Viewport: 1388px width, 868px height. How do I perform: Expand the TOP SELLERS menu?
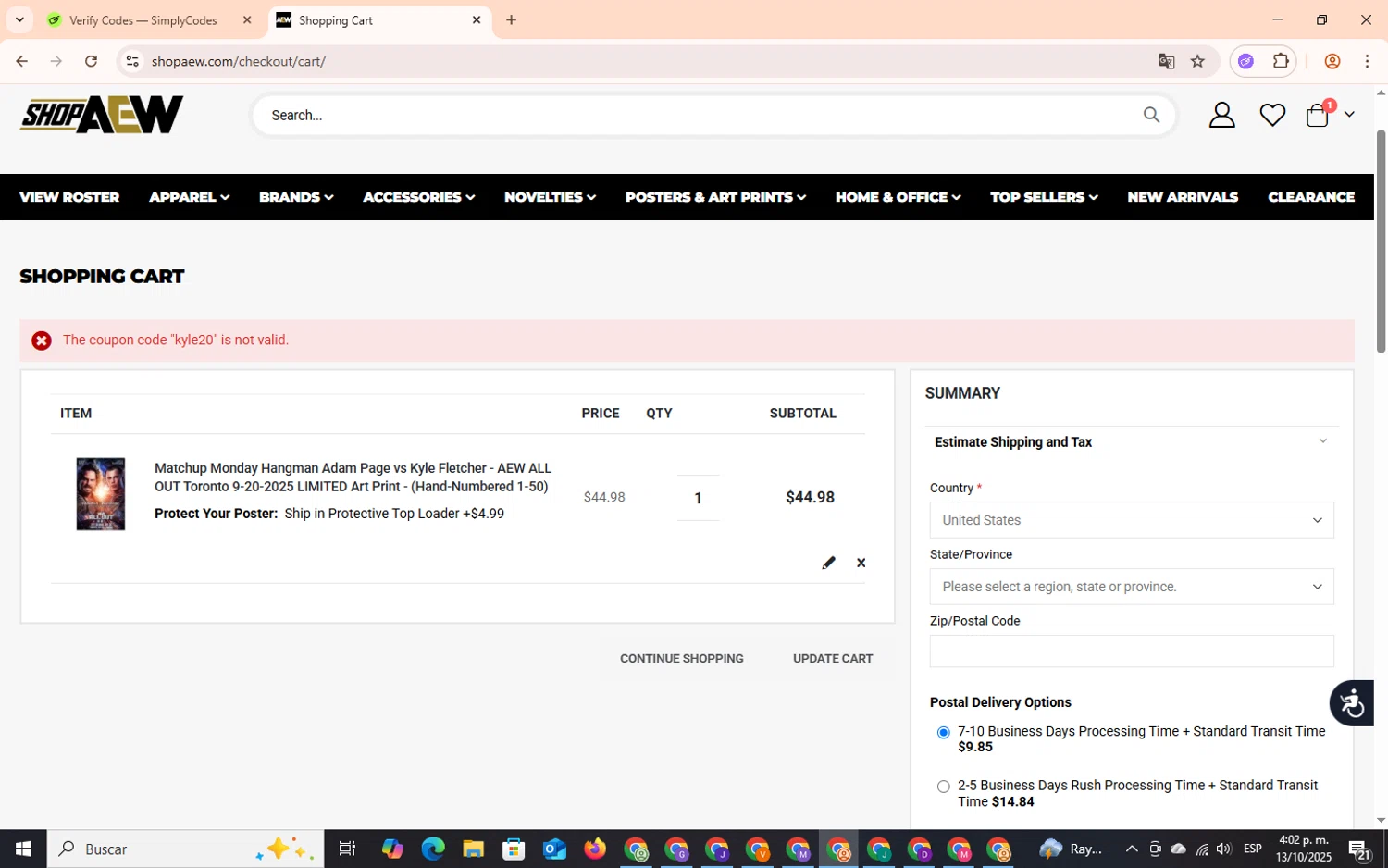pos(1044,197)
